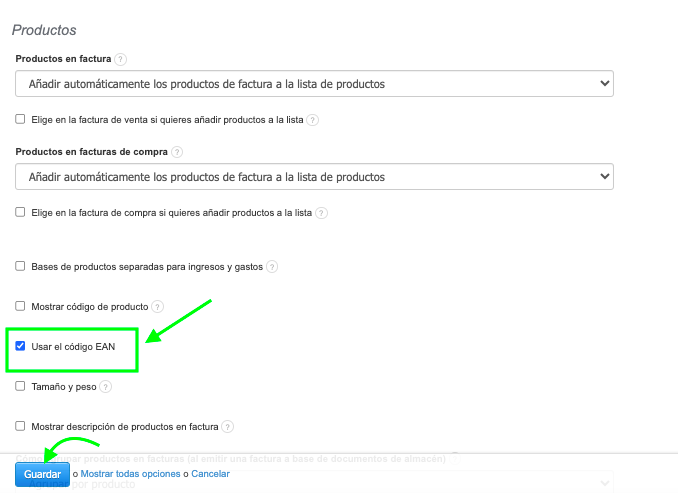Click help icon next to Productos en factura
Screen dimensions: 678x493
point(121,60)
